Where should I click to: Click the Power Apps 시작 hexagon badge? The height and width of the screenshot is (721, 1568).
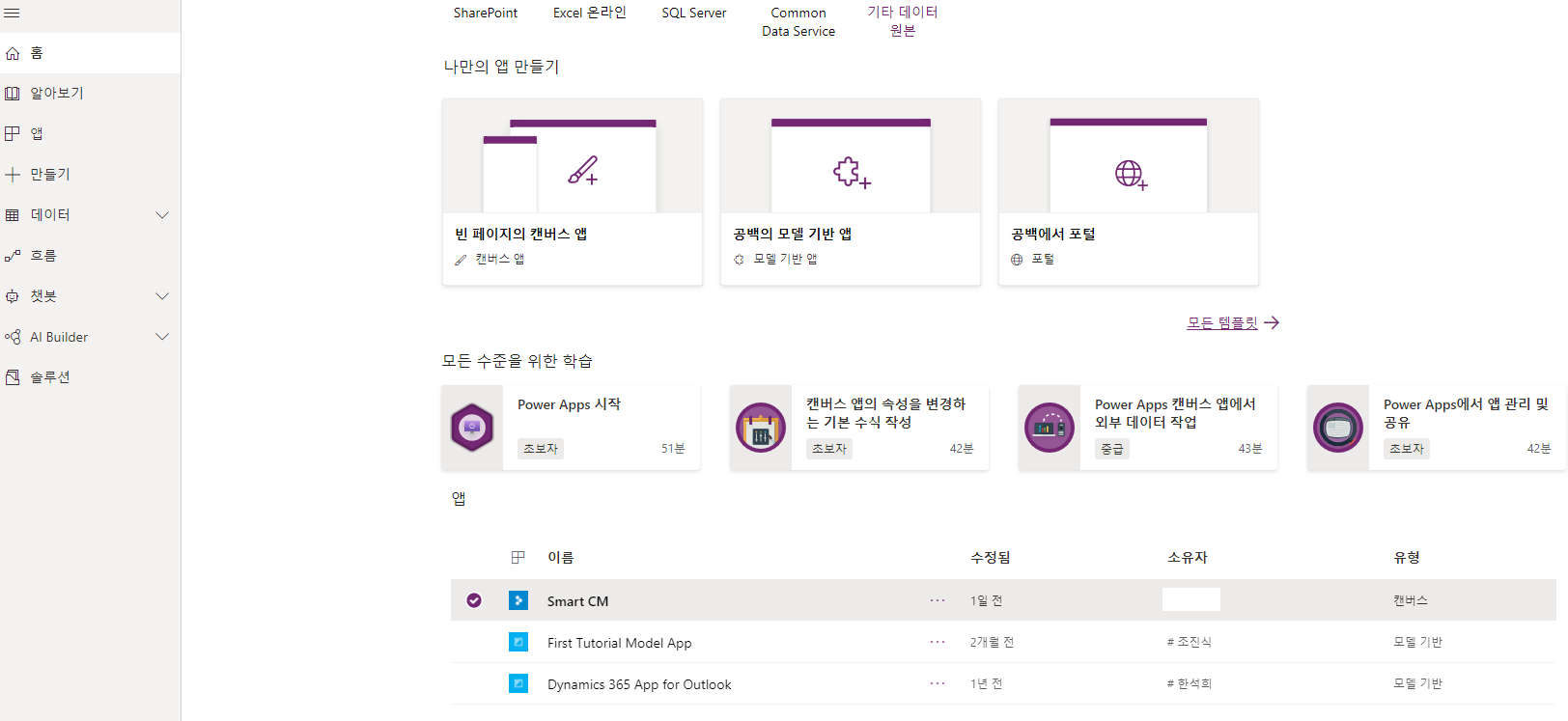(x=472, y=428)
